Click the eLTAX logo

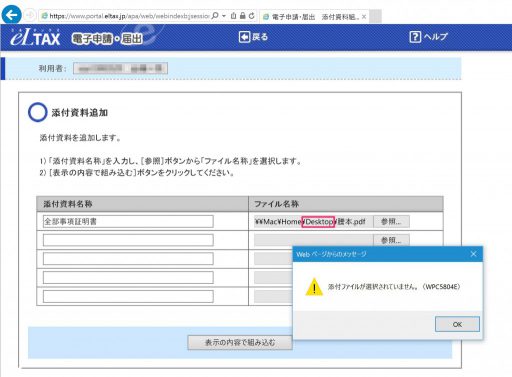pos(35,37)
